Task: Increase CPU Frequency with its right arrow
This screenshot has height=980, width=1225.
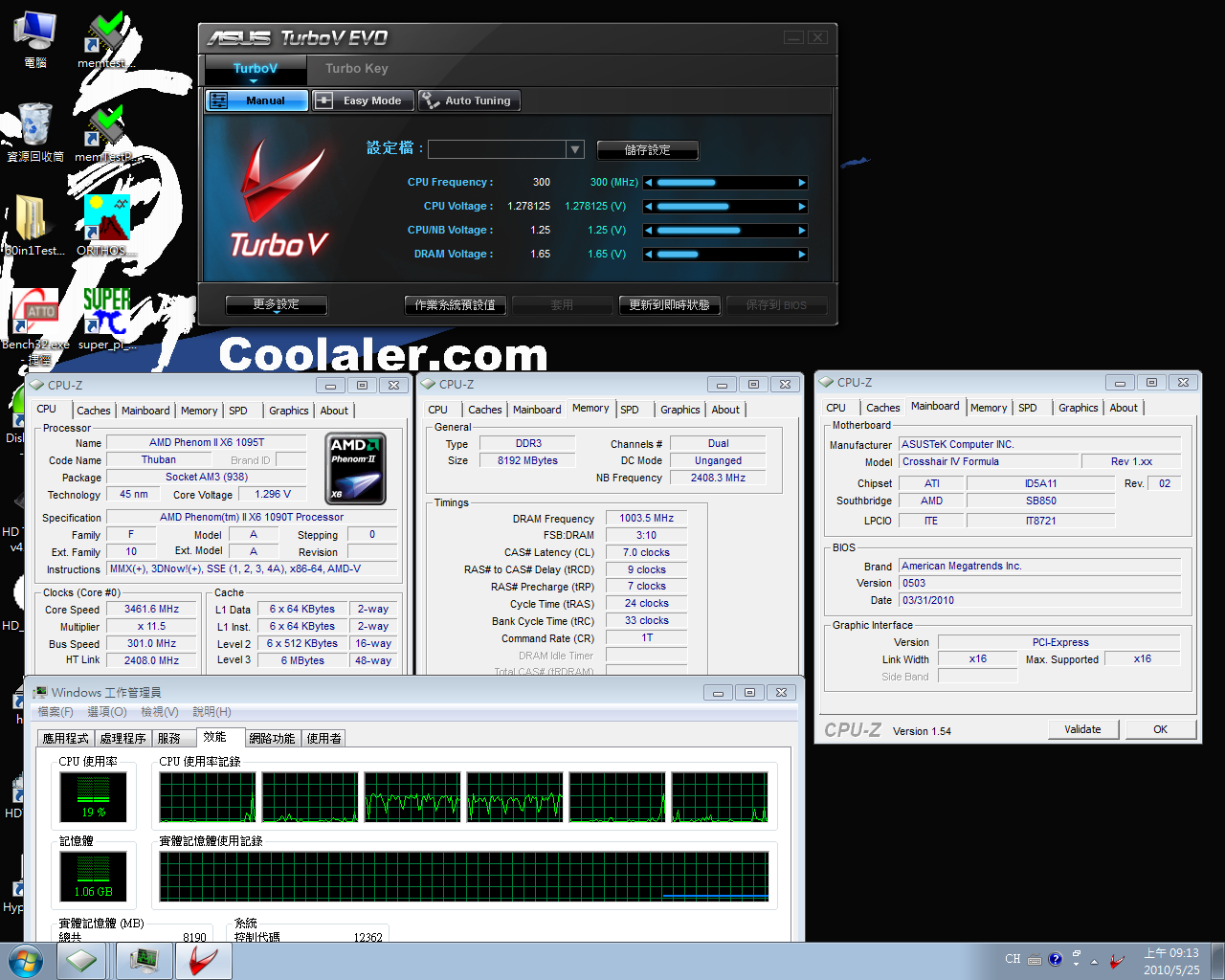Action: coord(802,182)
